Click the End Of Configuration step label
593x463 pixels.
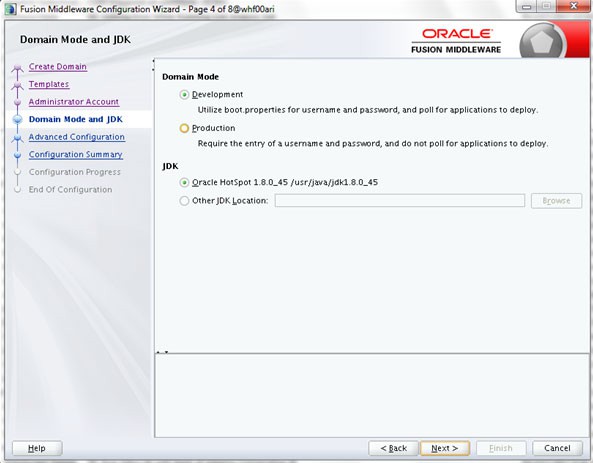[70, 190]
